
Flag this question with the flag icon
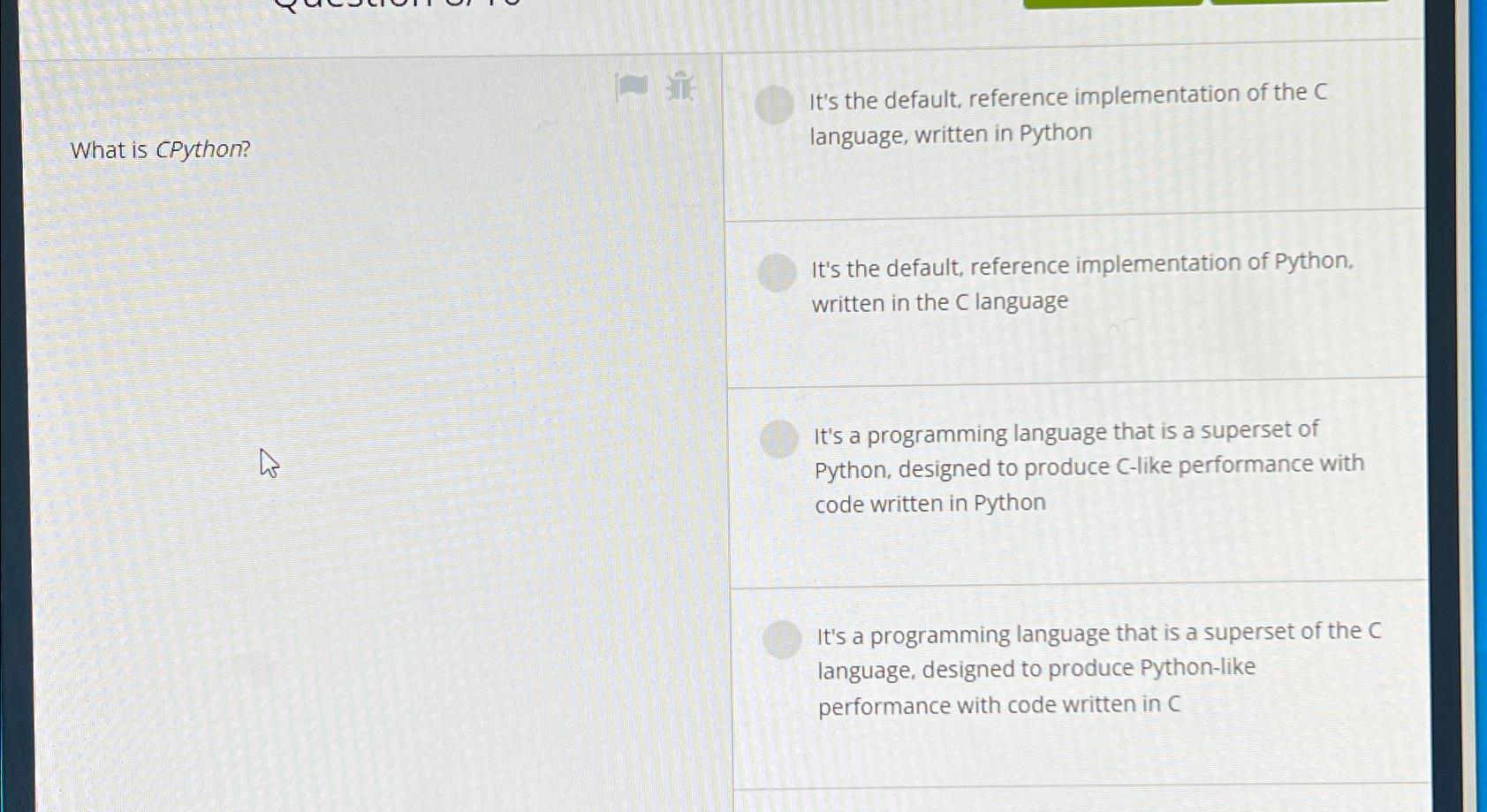[631, 87]
